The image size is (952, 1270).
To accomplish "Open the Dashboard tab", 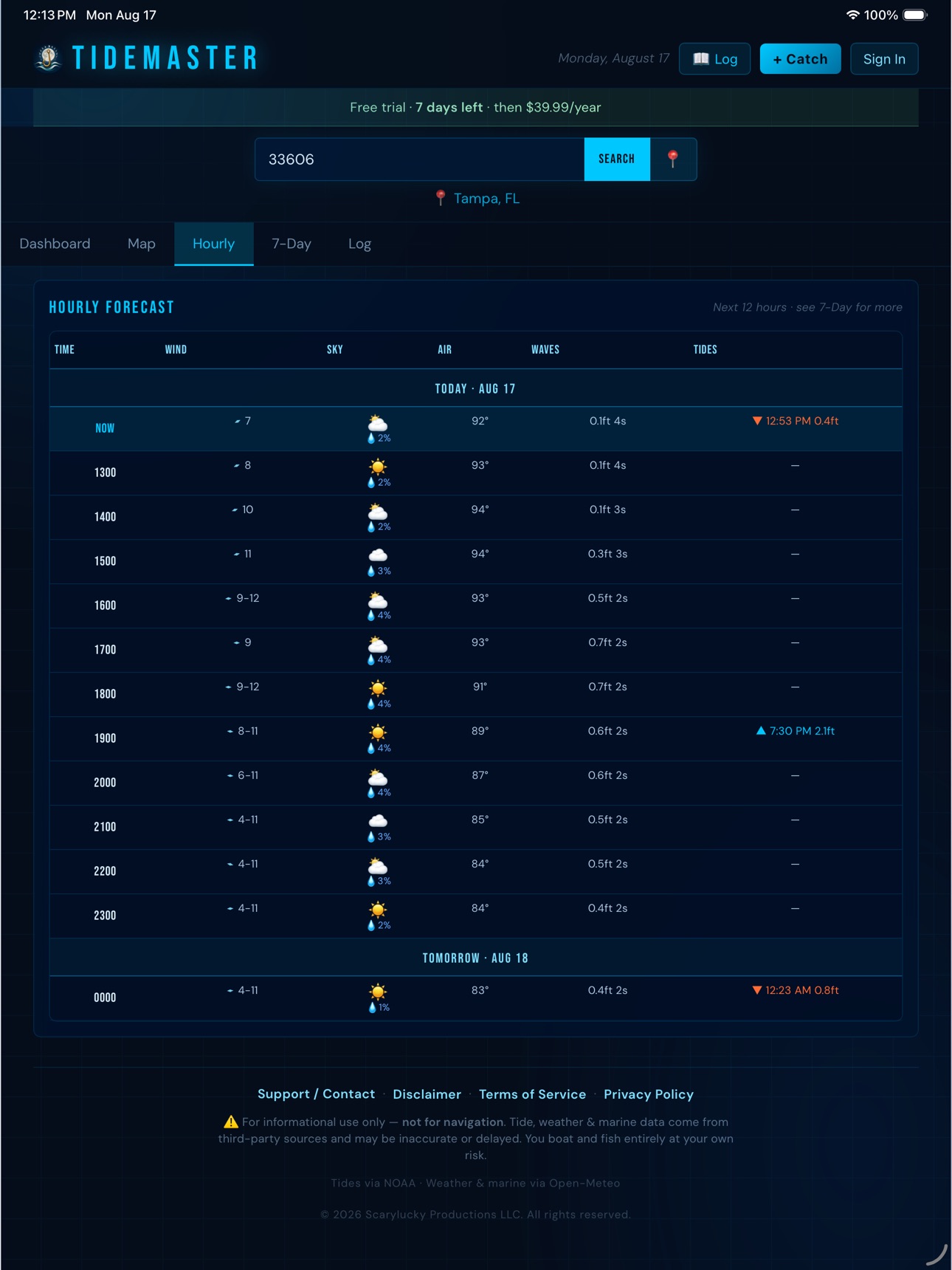I will tap(55, 244).
